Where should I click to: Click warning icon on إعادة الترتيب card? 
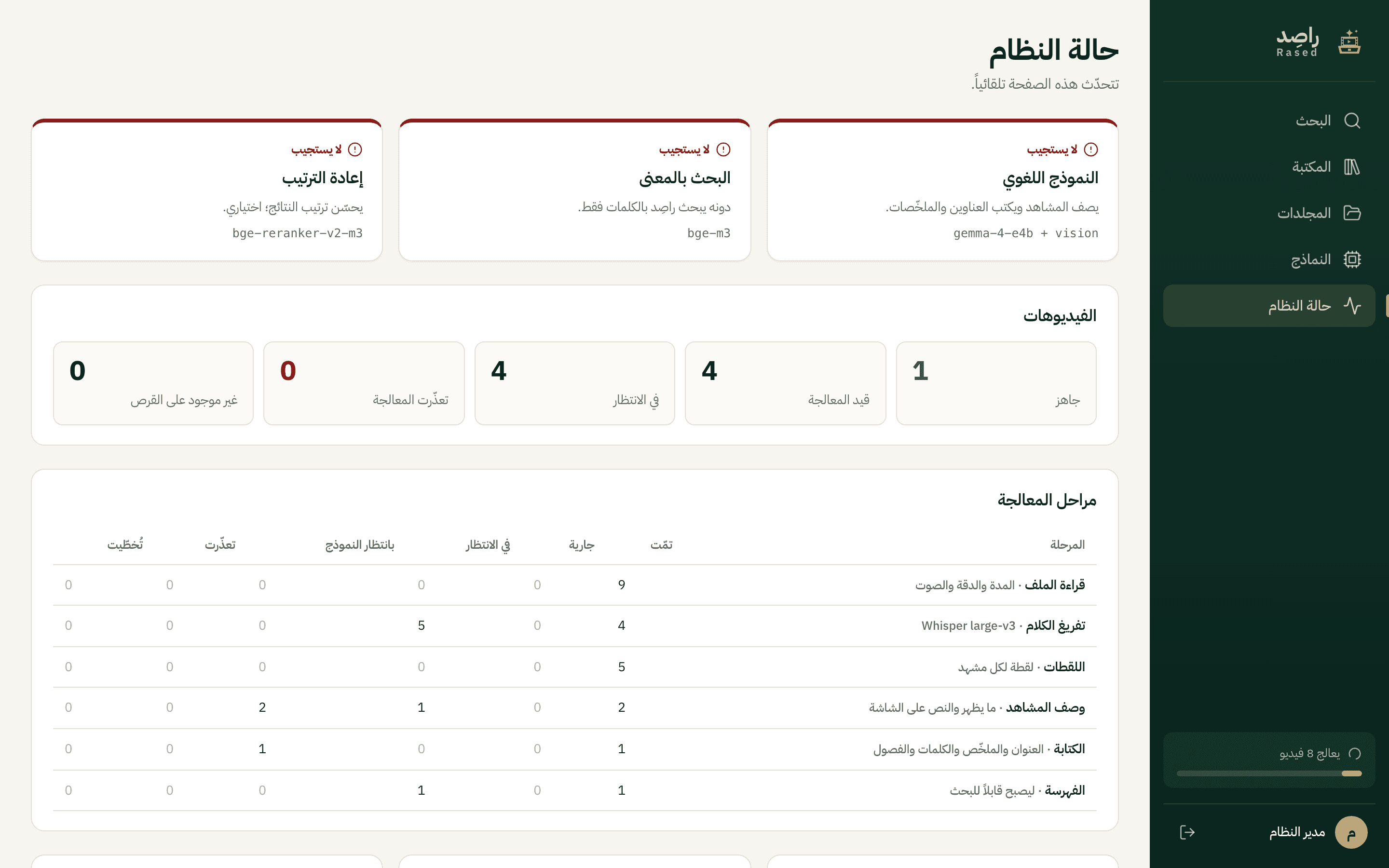[x=355, y=149]
